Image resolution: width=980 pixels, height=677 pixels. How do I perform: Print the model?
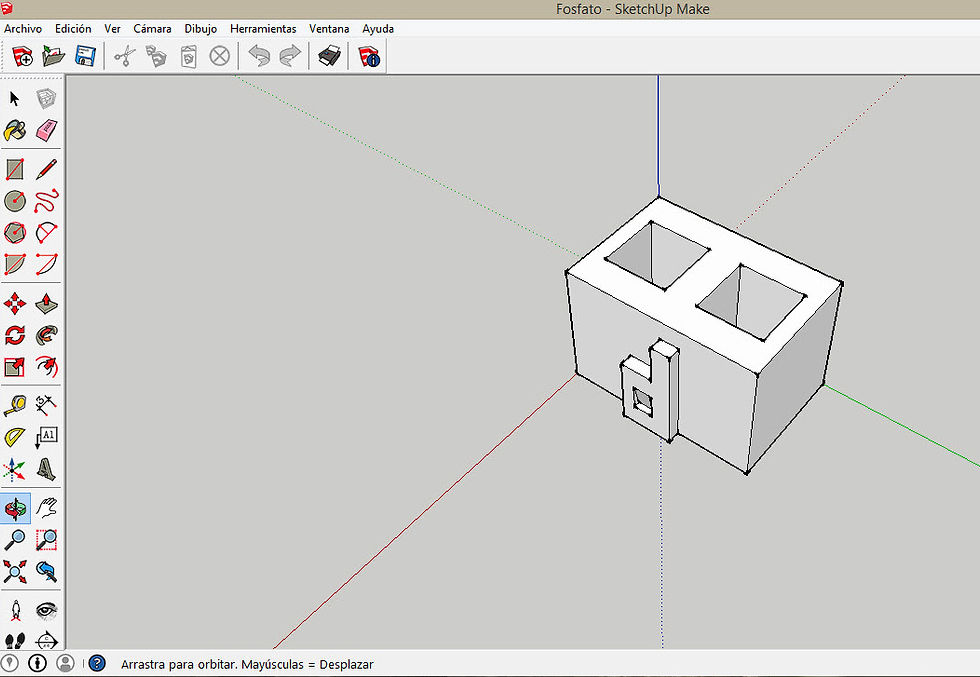click(329, 56)
